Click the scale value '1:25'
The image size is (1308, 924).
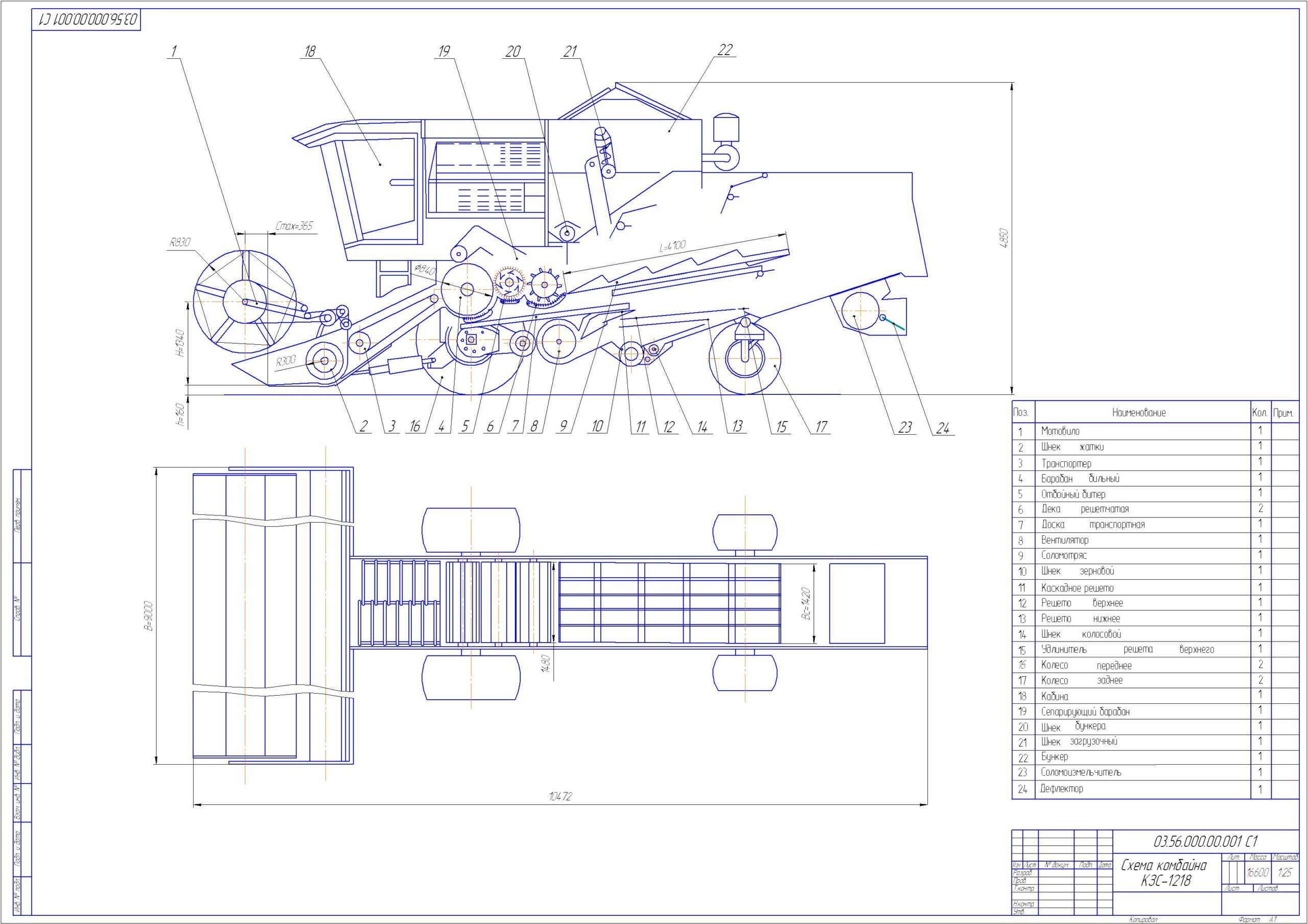(x=1284, y=872)
